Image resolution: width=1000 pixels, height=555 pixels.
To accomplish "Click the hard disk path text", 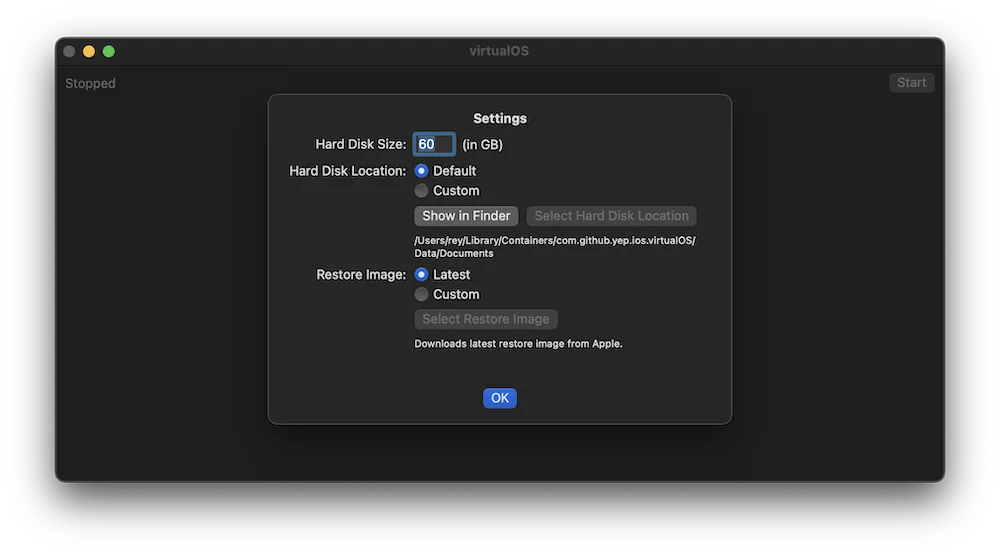I will pyautogui.click(x=554, y=247).
